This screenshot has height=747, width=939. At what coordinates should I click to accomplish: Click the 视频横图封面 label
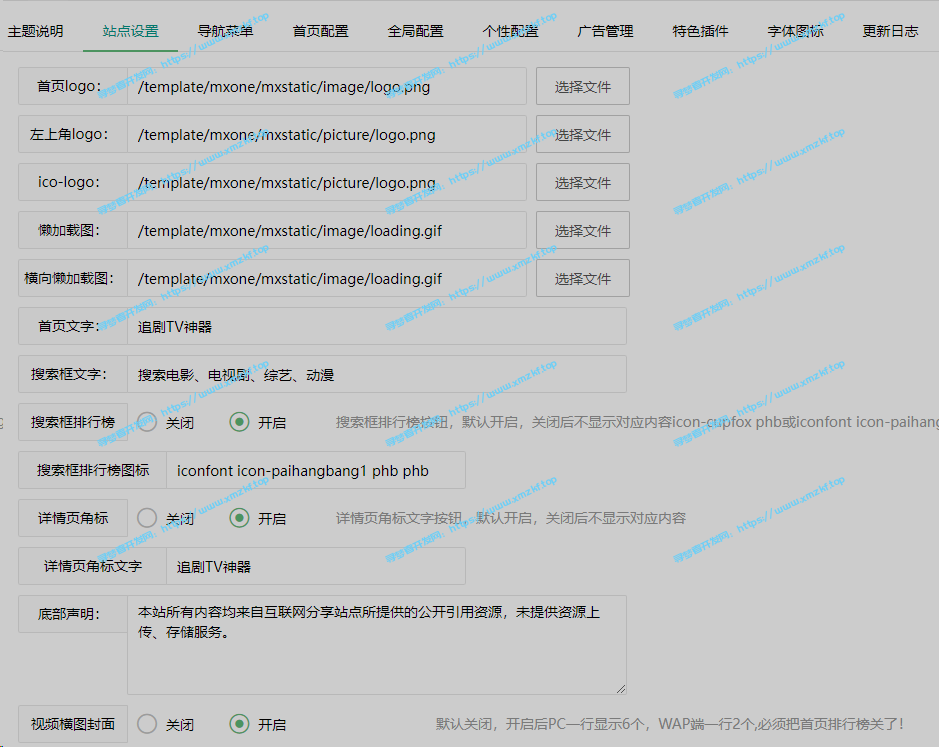(x=72, y=724)
